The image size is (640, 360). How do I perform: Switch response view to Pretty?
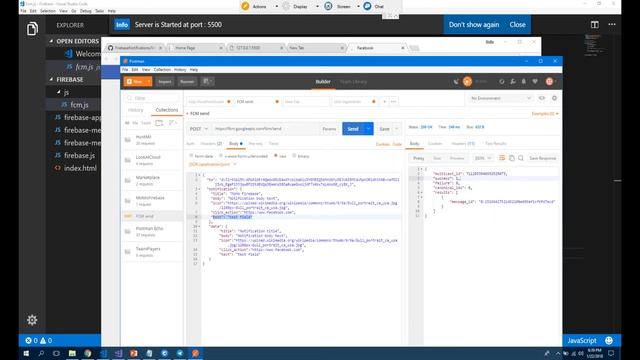coord(419,158)
